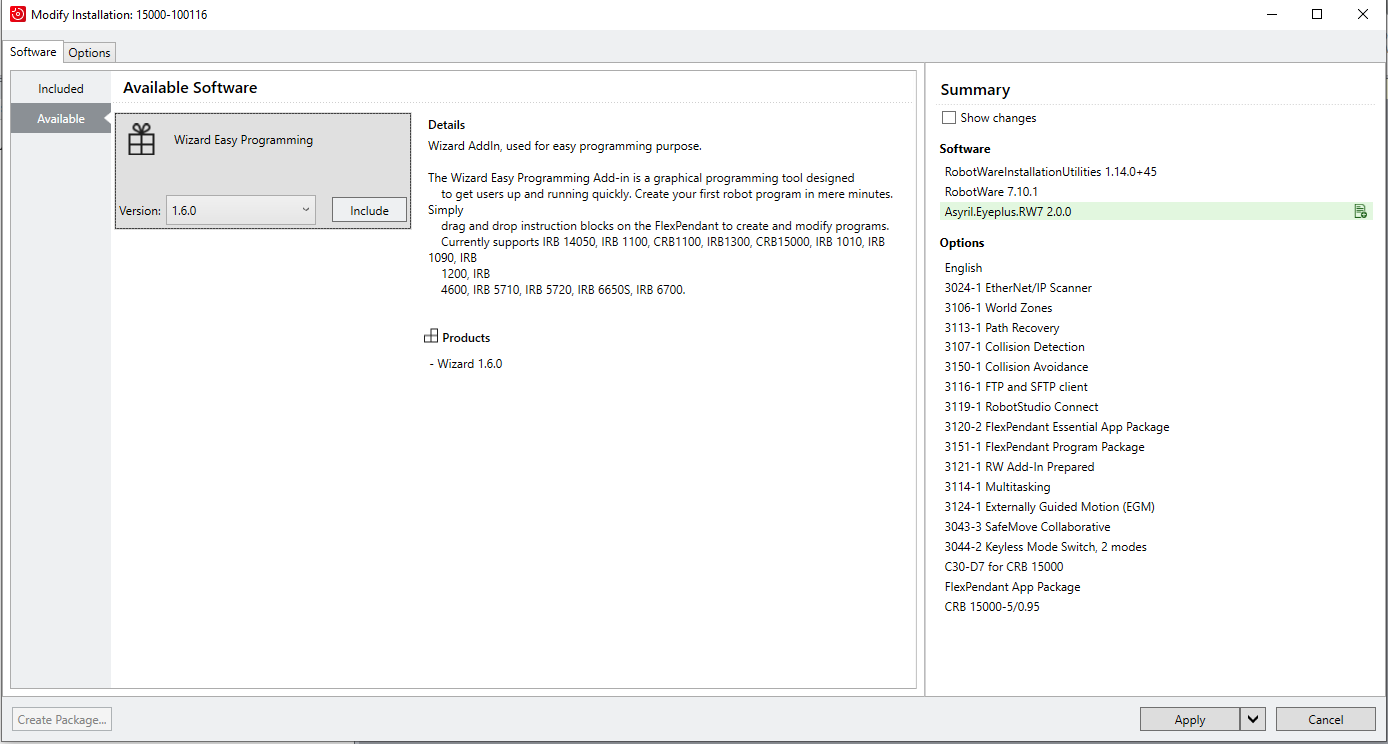Expand the Apply button arrow dropdown
This screenshot has width=1388, height=744.
[1253, 719]
